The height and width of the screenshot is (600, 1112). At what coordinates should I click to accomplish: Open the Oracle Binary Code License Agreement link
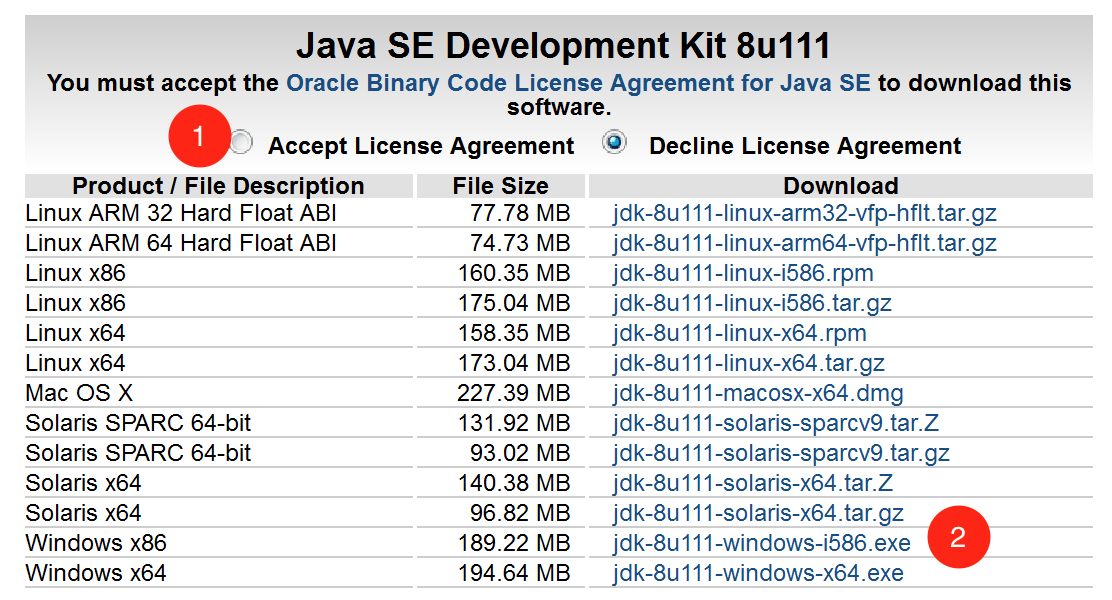tap(578, 83)
